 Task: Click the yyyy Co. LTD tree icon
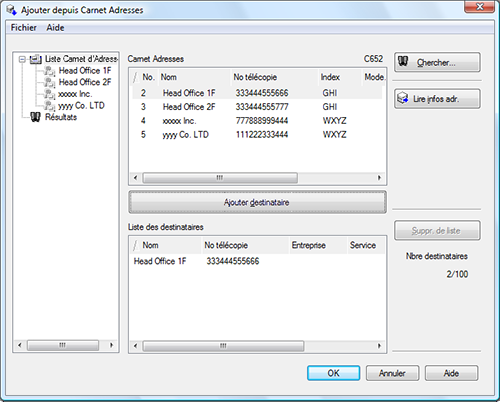50,106
